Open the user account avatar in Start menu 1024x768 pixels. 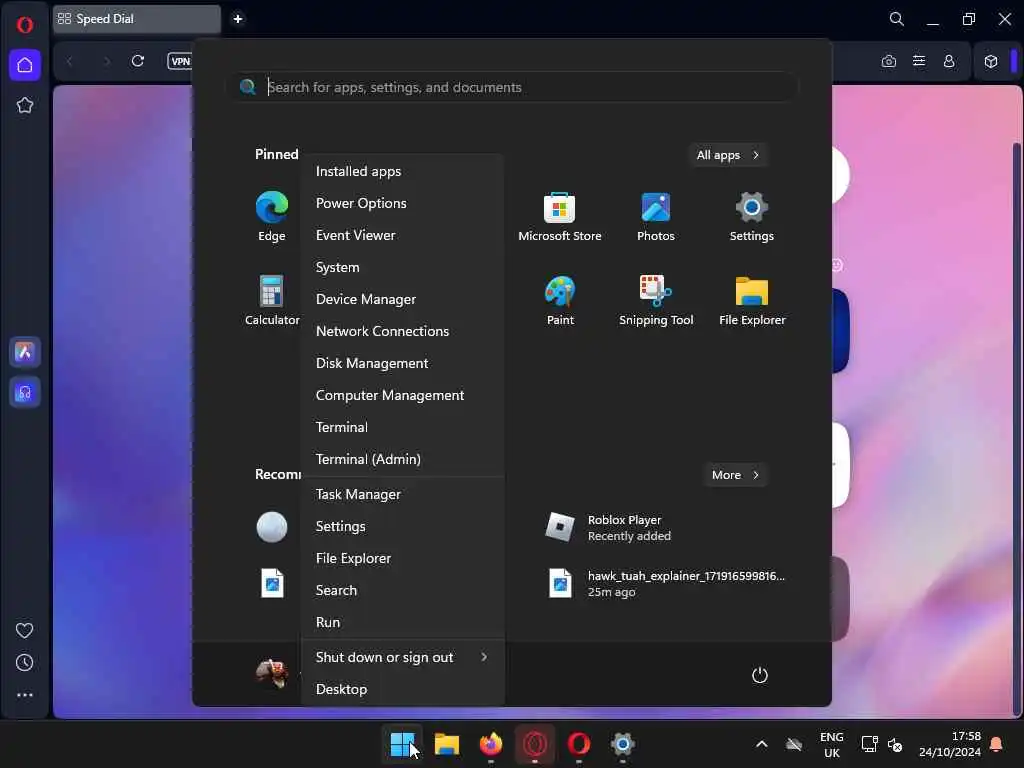point(272,673)
